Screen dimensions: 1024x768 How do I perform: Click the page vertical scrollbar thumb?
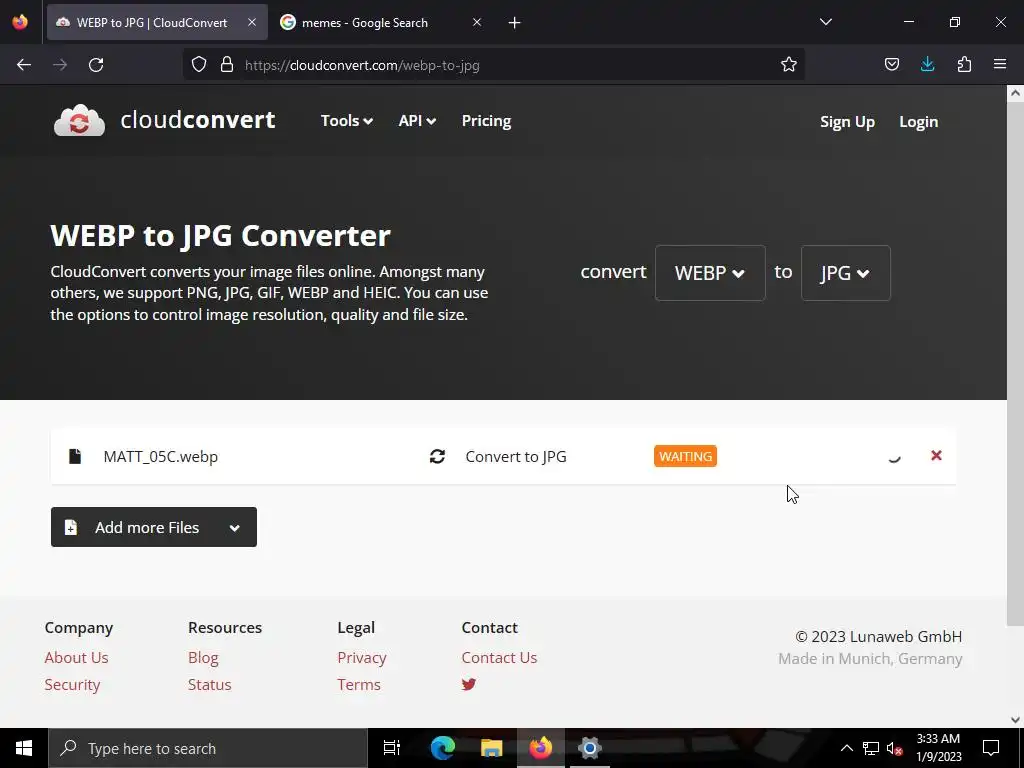coord(1015,364)
